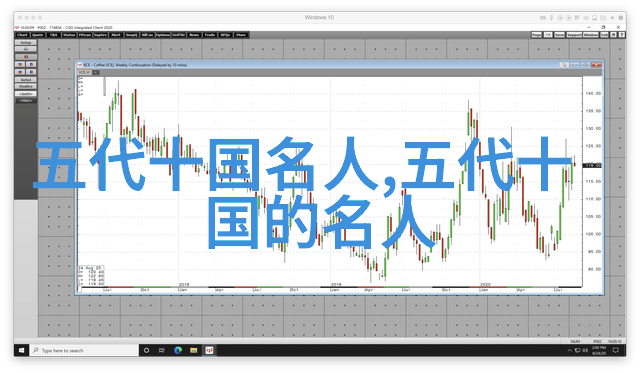Click the Trade button in toolbar
640x373 pixels.
click(x=210, y=35)
